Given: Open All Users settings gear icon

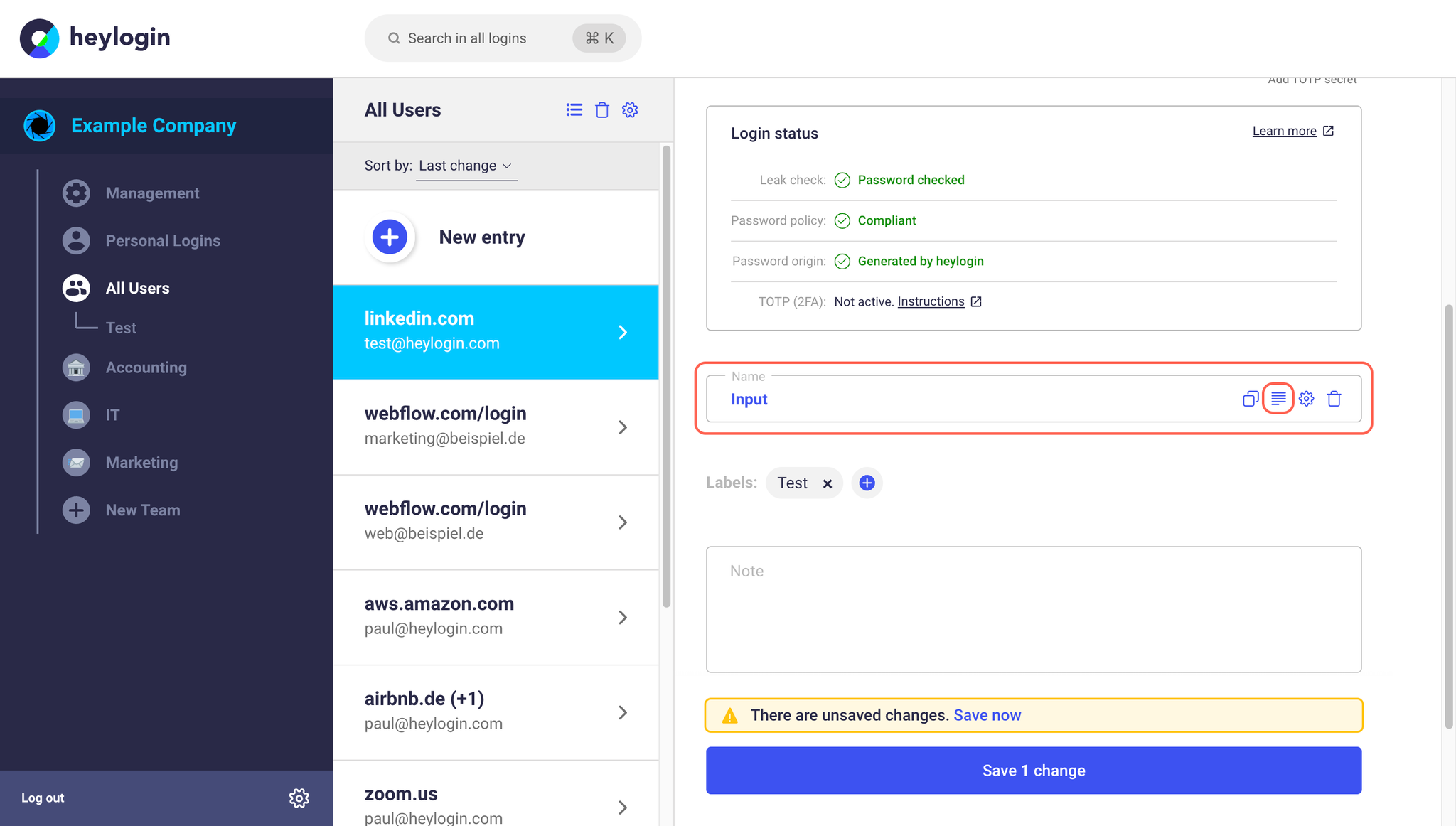Looking at the screenshot, I should click(630, 110).
